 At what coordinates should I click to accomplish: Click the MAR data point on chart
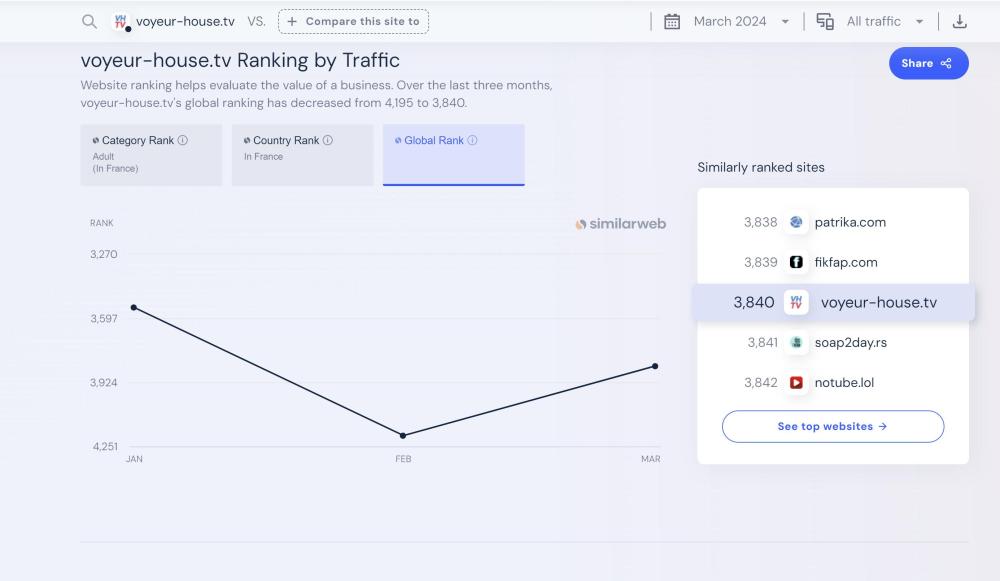[655, 366]
